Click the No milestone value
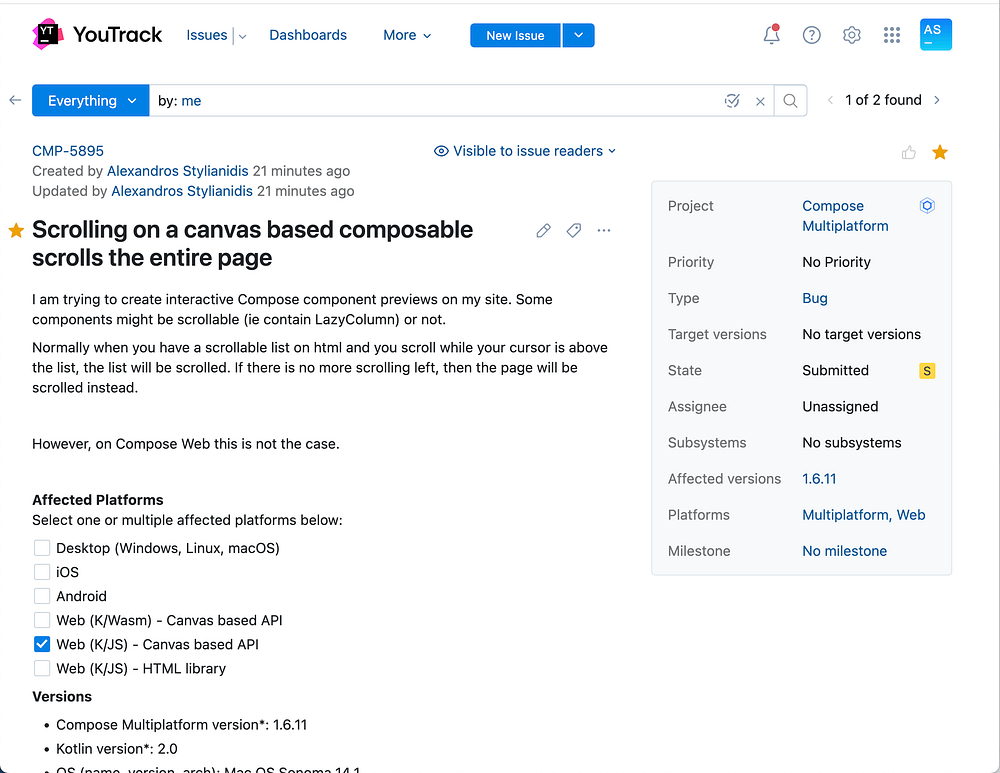 click(x=844, y=551)
